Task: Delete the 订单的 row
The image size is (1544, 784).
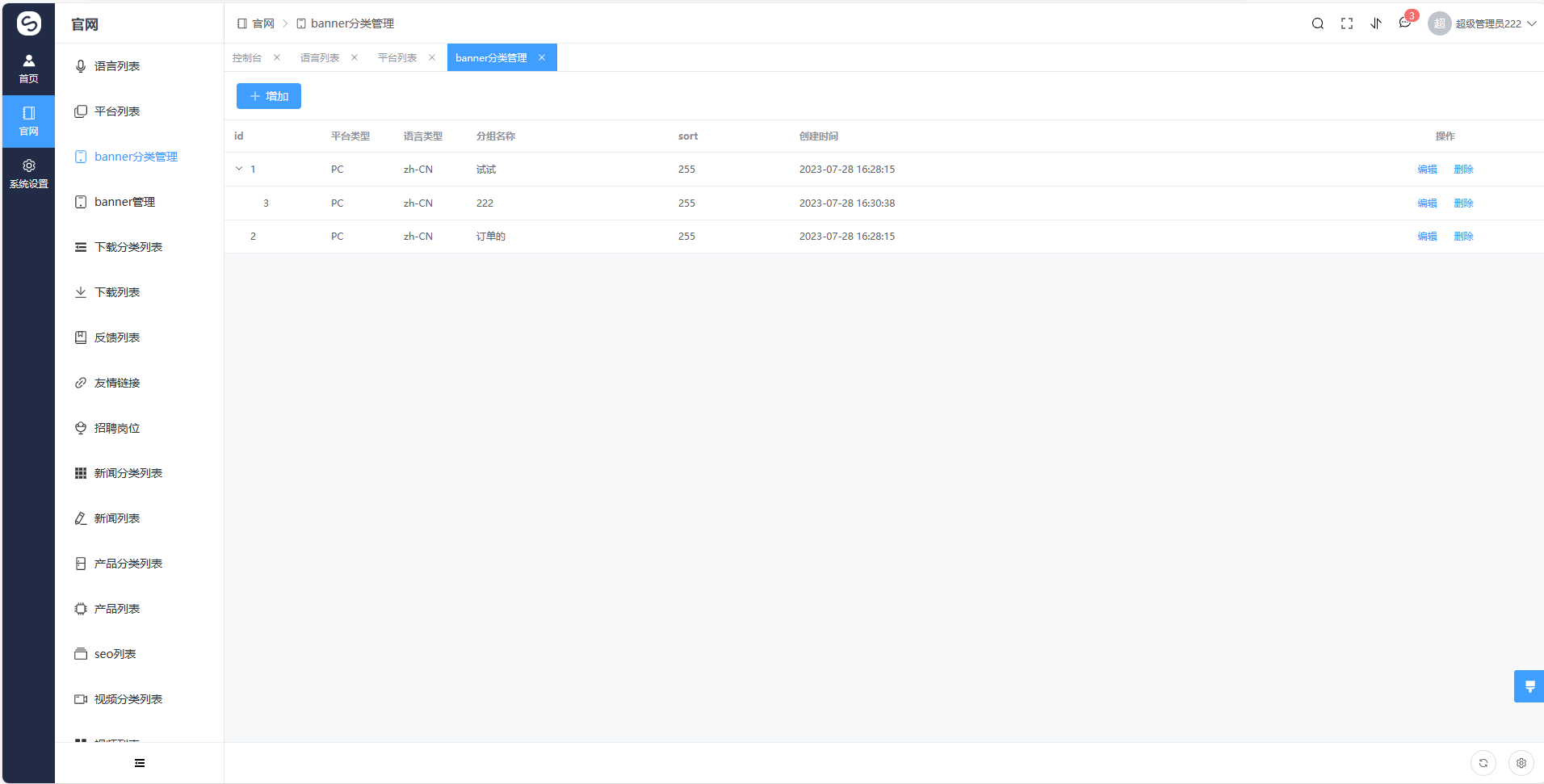Action: 1463,236
